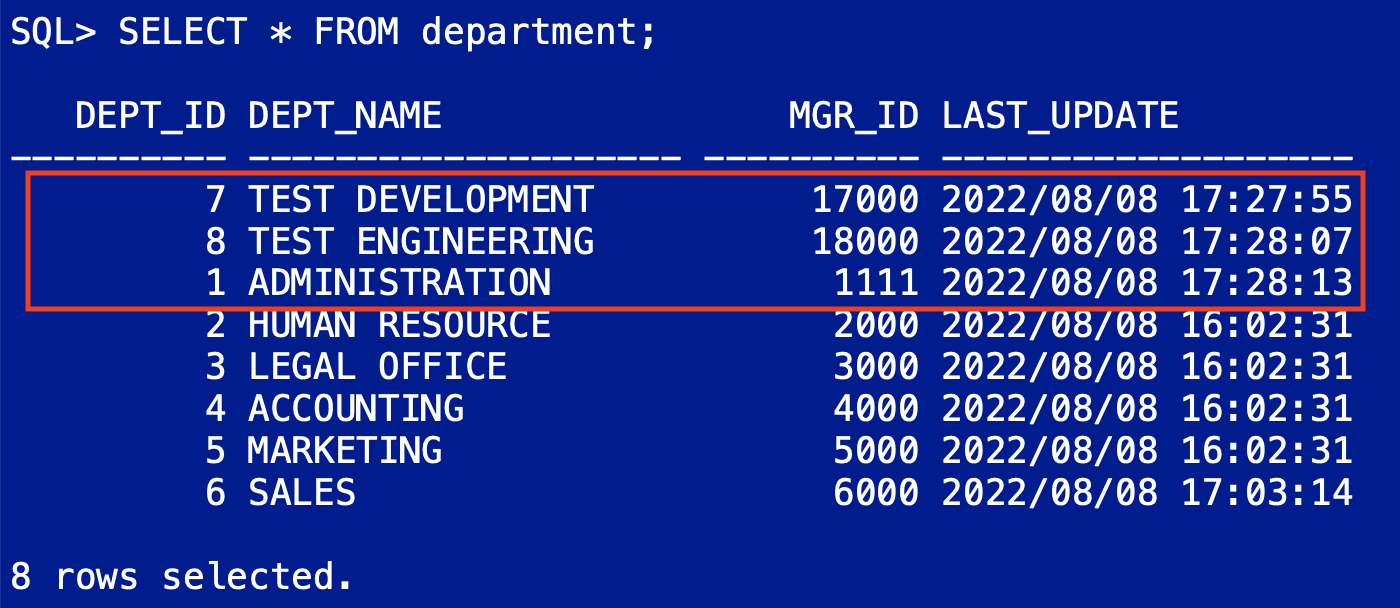Click the SQL> prompt

[x=55, y=30]
